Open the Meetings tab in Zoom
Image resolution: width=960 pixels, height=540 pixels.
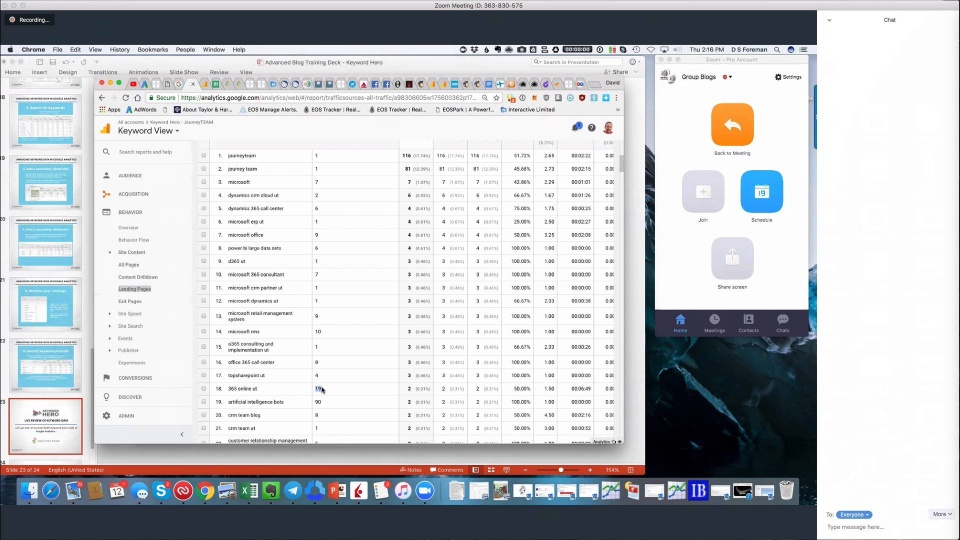pyautogui.click(x=714, y=323)
